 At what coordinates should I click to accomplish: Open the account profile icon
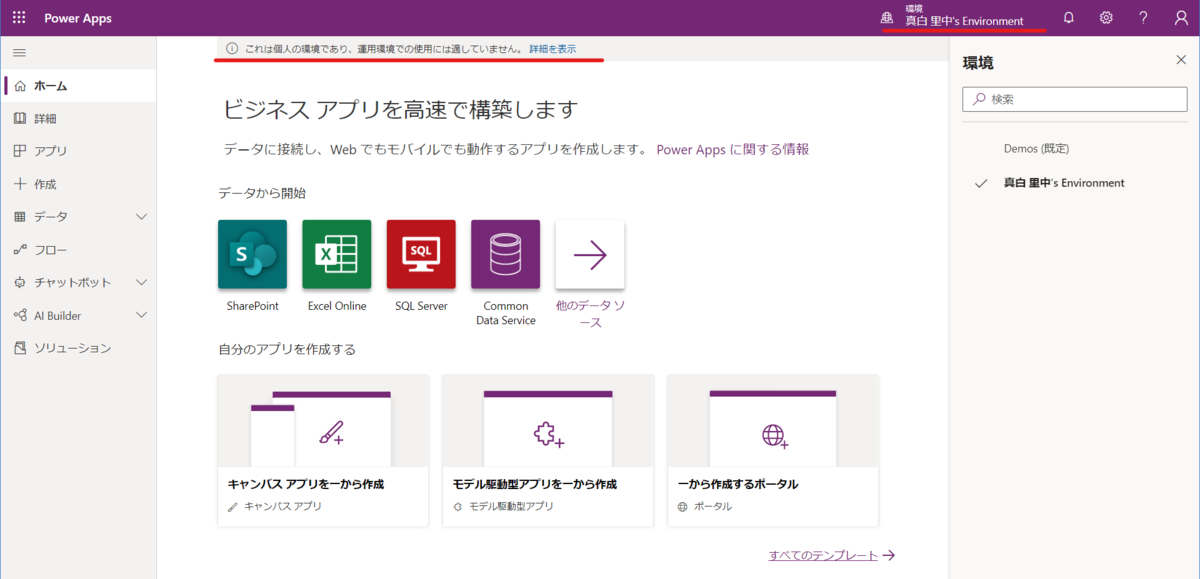(1181, 17)
